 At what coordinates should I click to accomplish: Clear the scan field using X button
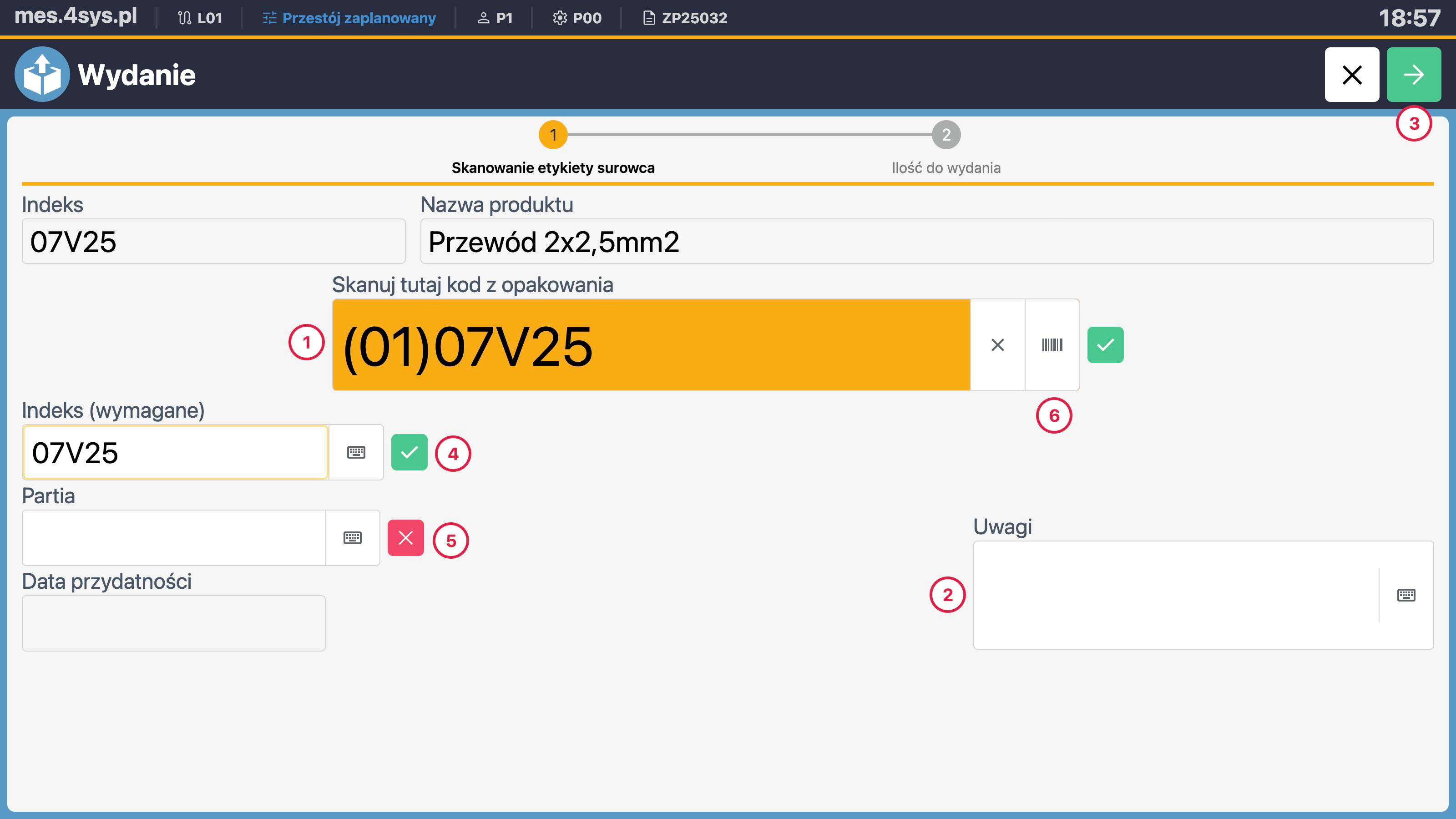point(997,345)
